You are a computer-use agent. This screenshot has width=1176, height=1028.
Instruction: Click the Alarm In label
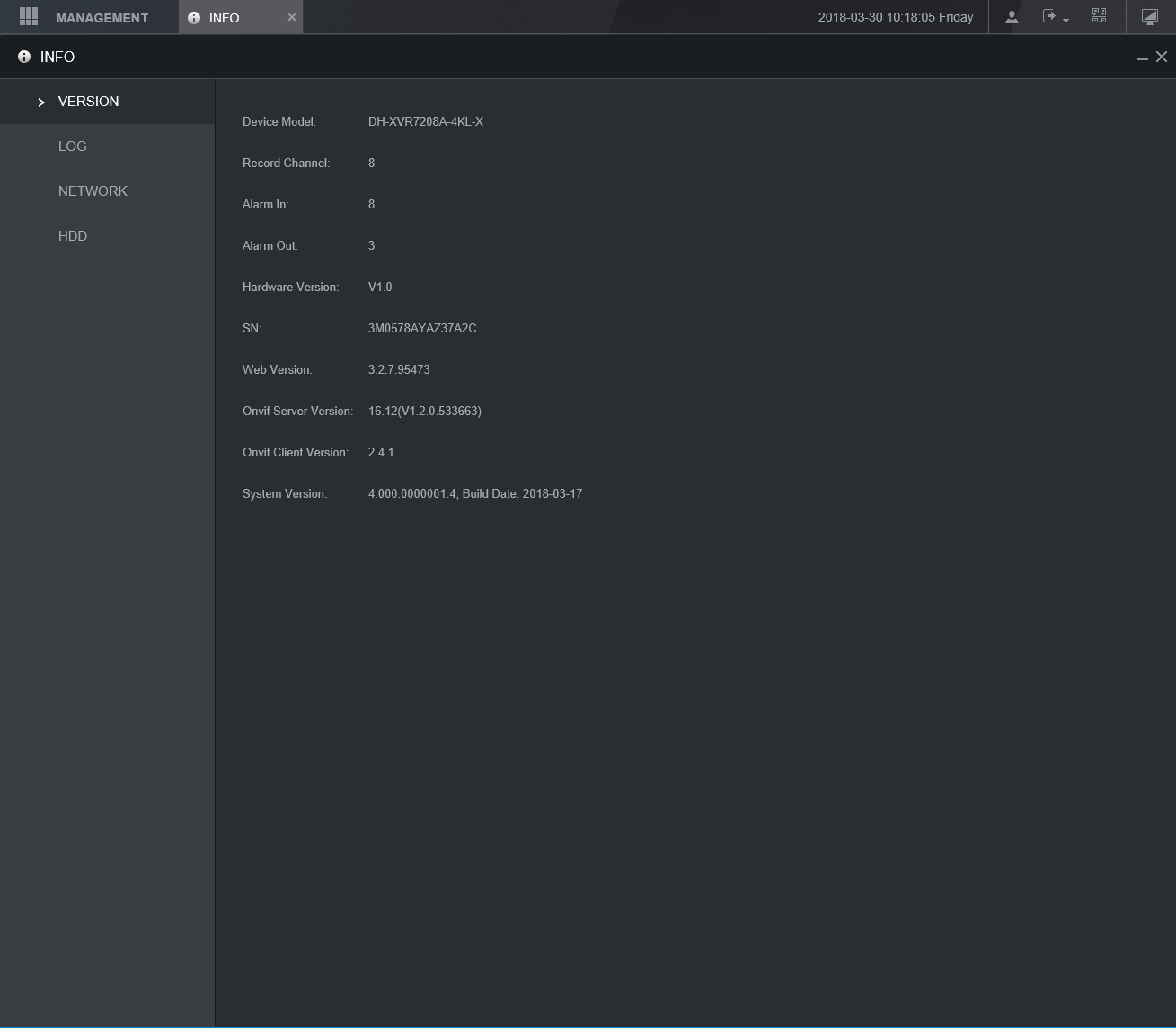[266, 204]
